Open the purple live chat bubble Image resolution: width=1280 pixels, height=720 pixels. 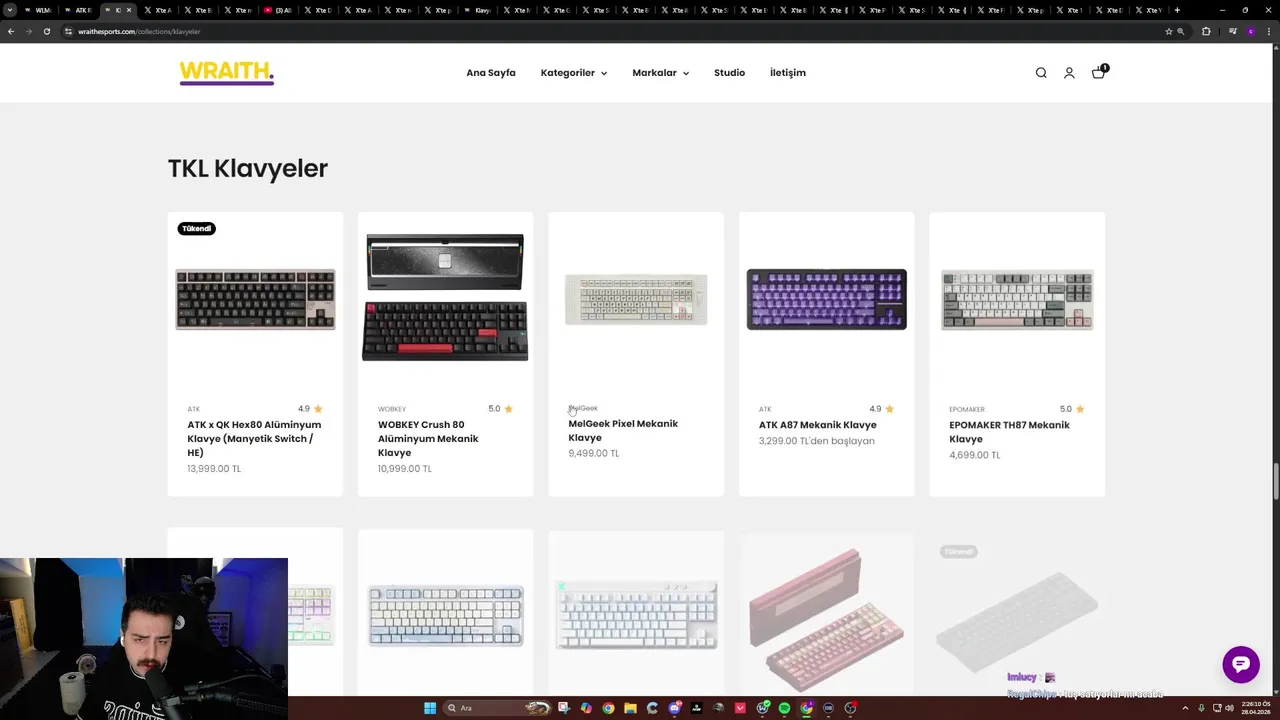point(1241,664)
